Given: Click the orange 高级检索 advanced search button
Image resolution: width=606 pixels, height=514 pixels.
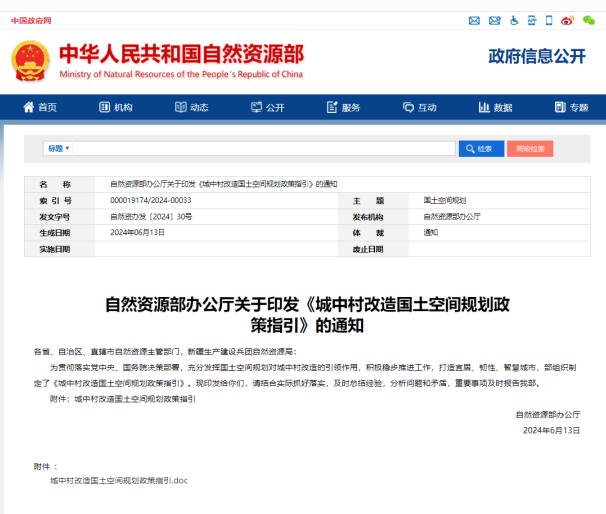Looking at the screenshot, I should (530, 149).
